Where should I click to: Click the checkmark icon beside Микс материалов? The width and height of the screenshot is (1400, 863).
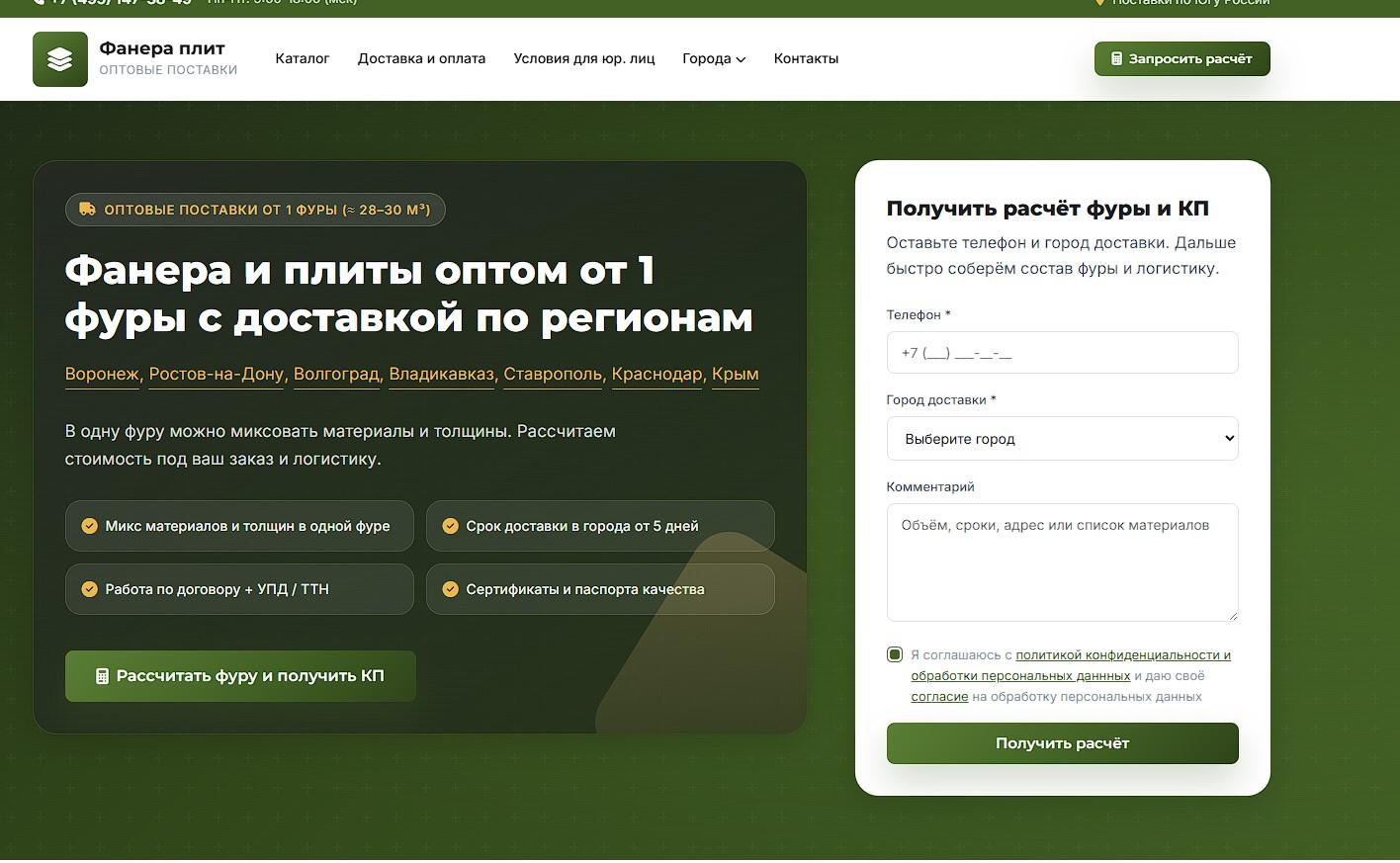point(90,525)
